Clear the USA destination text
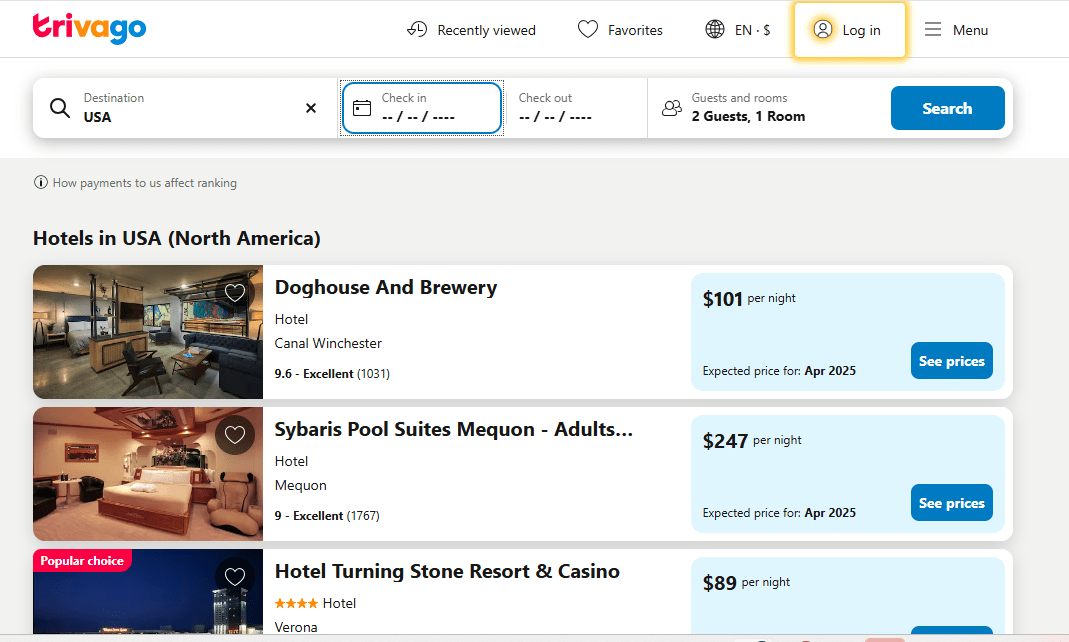Image resolution: width=1069 pixels, height=642 pixels. click(311, 108)
